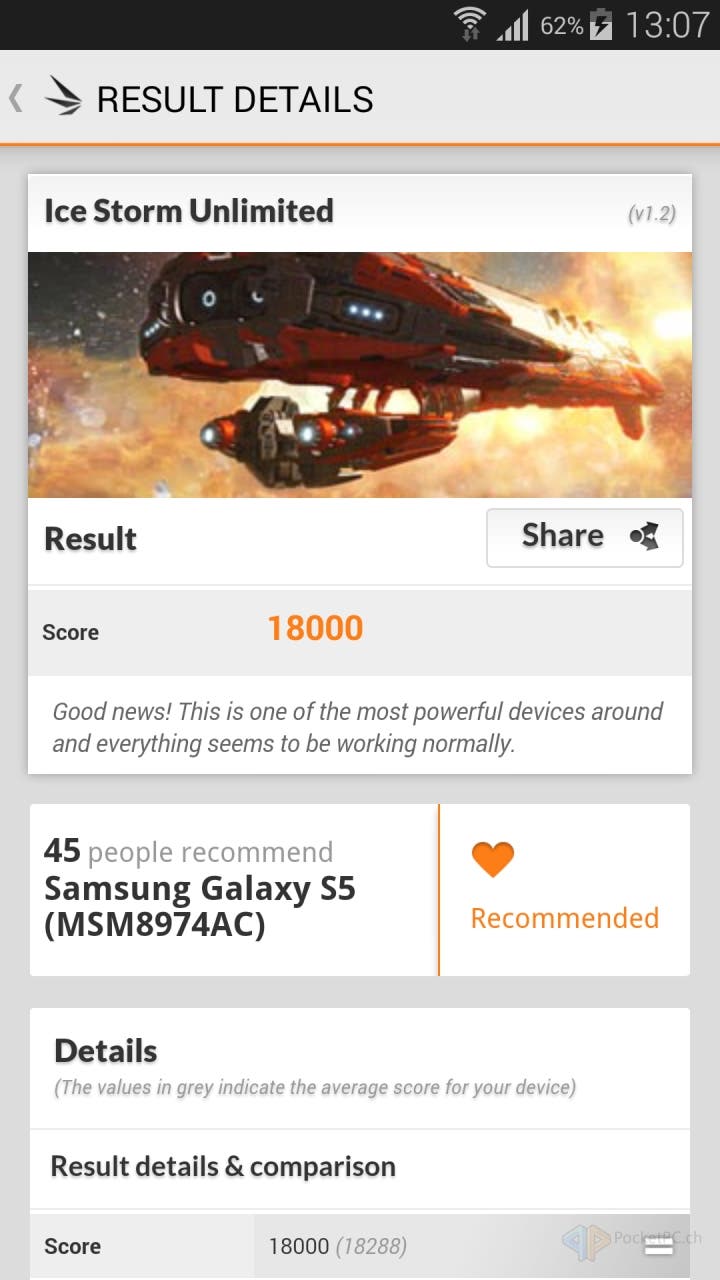Tap the Ice Storm Unlimited heading
Image resolution: width=720 pixels, height=1280 pixels.
coord(189,211)
